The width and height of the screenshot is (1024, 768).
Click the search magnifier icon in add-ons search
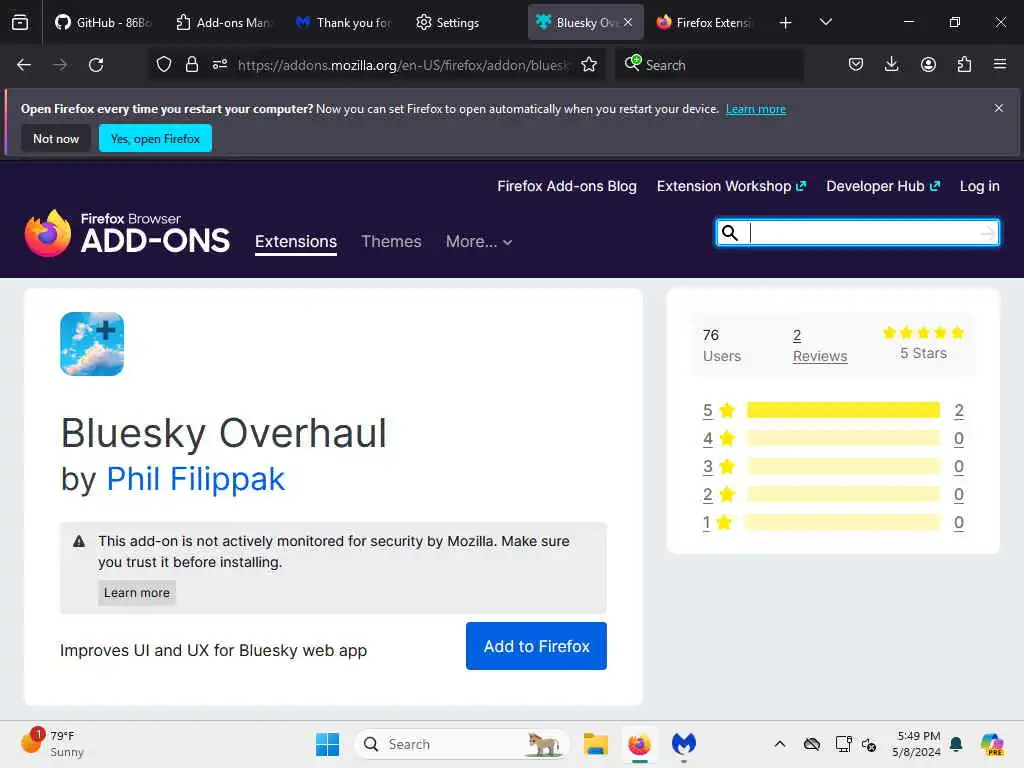[730, 233]
